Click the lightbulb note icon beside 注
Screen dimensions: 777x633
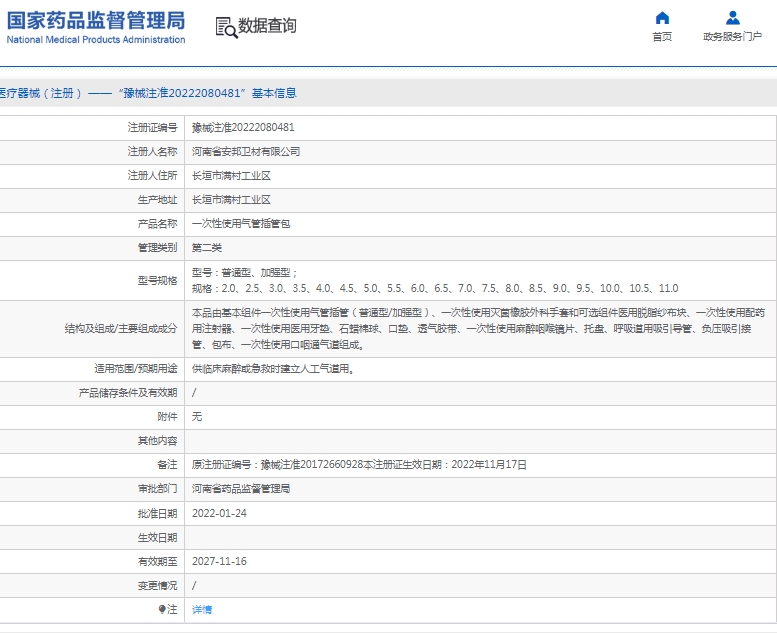point(162,609)
